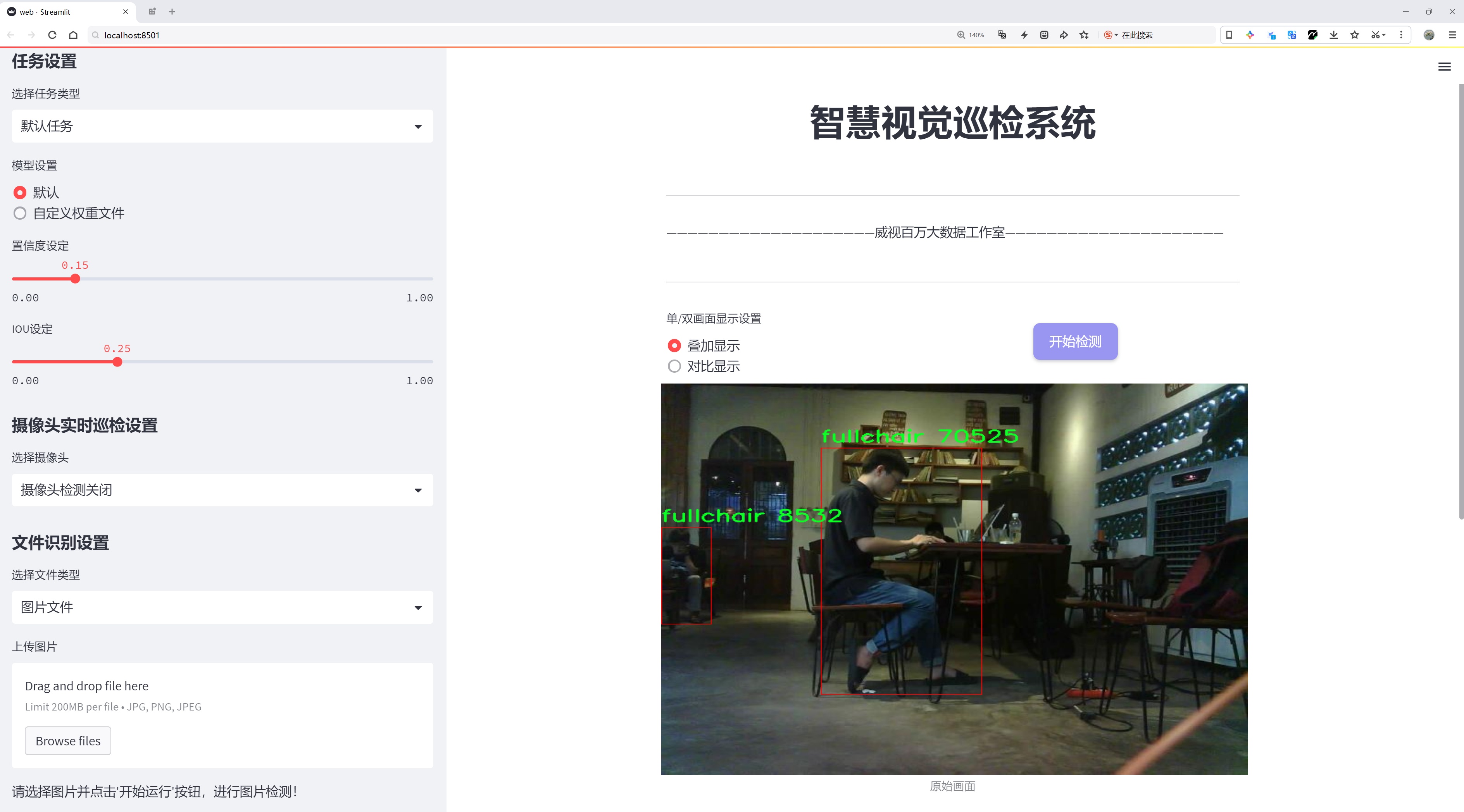This screenshot has height=812, width=1464.
Task: Open a new browser tab
Action: 172,11
